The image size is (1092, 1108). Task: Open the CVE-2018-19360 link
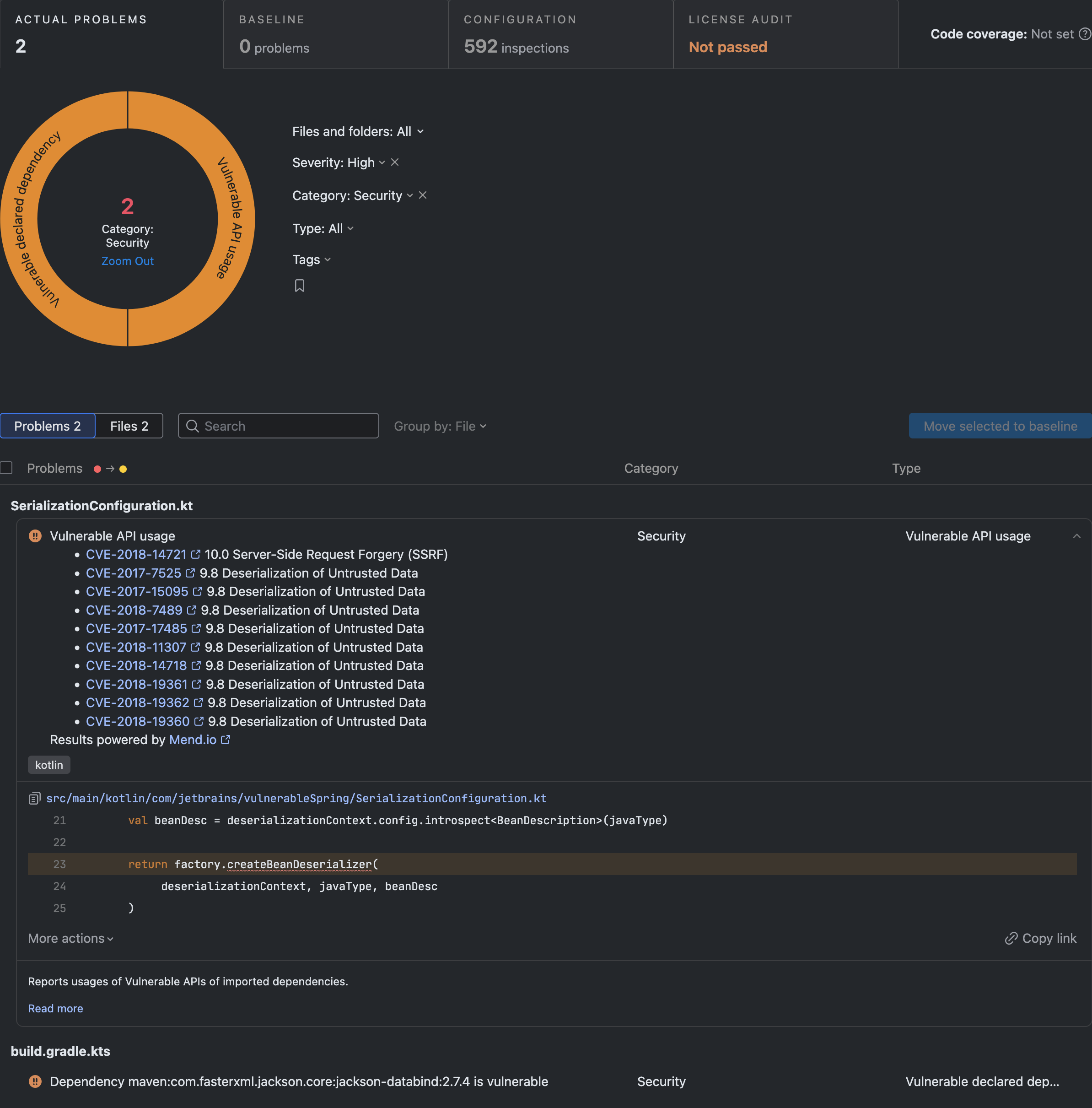pyautogui.click(x=138, y=721)
